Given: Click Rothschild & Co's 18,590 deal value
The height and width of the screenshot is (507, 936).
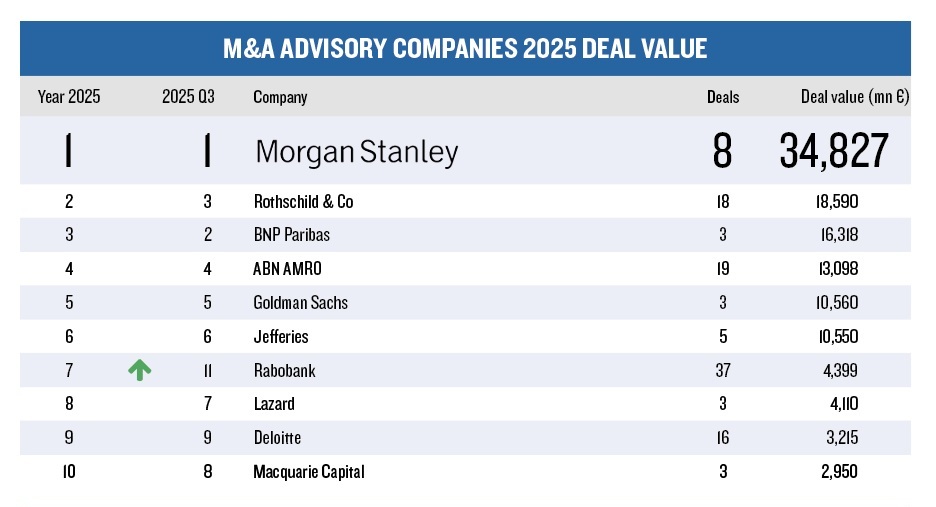Looking at the screenshot, I should (836, 202).
